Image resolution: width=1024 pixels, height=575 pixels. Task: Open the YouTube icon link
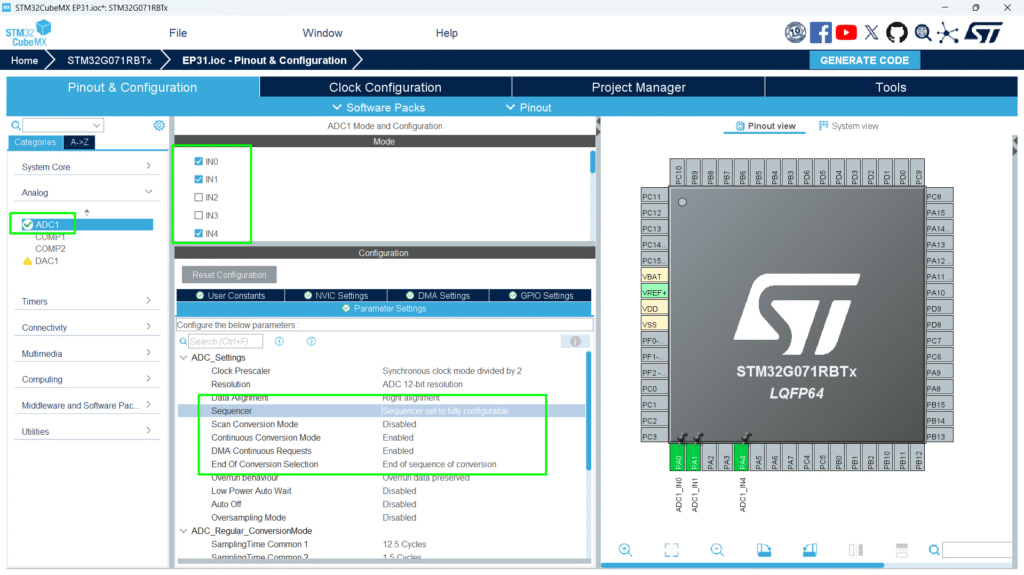pos(846,33)
